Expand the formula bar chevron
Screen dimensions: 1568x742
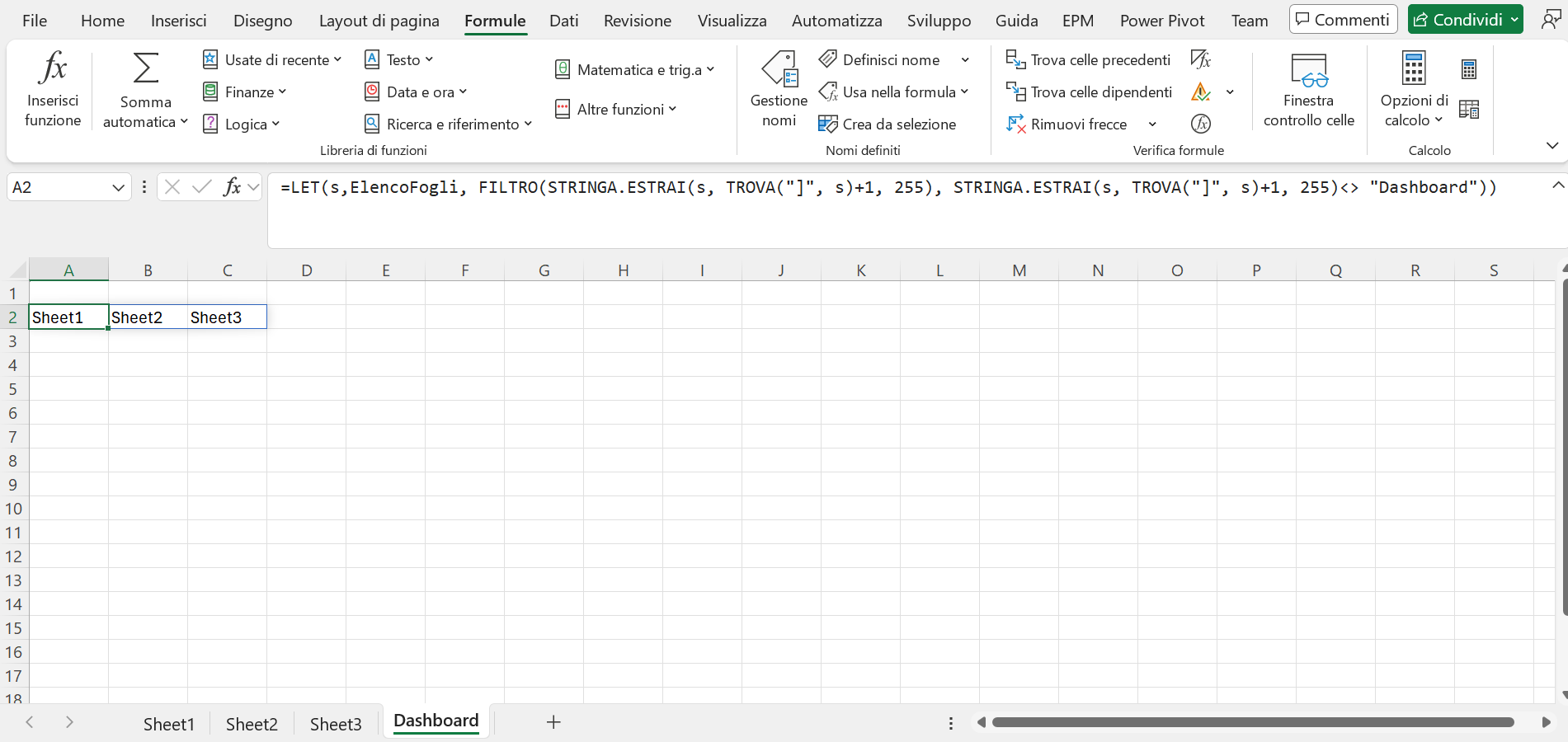(1557, 185)
